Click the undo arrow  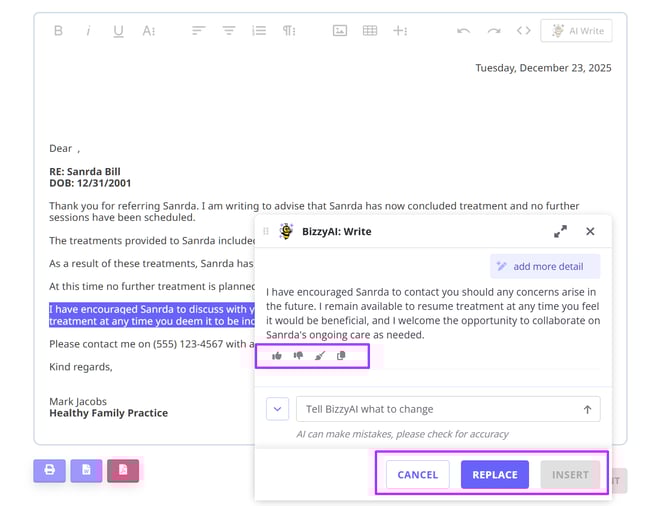tap(463, 31)
